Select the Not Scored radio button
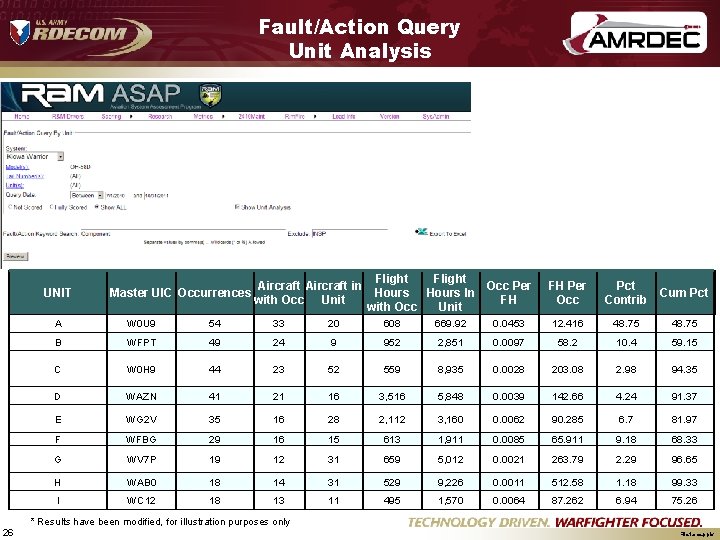The image size is (720, 540). [x=11, y=208]
